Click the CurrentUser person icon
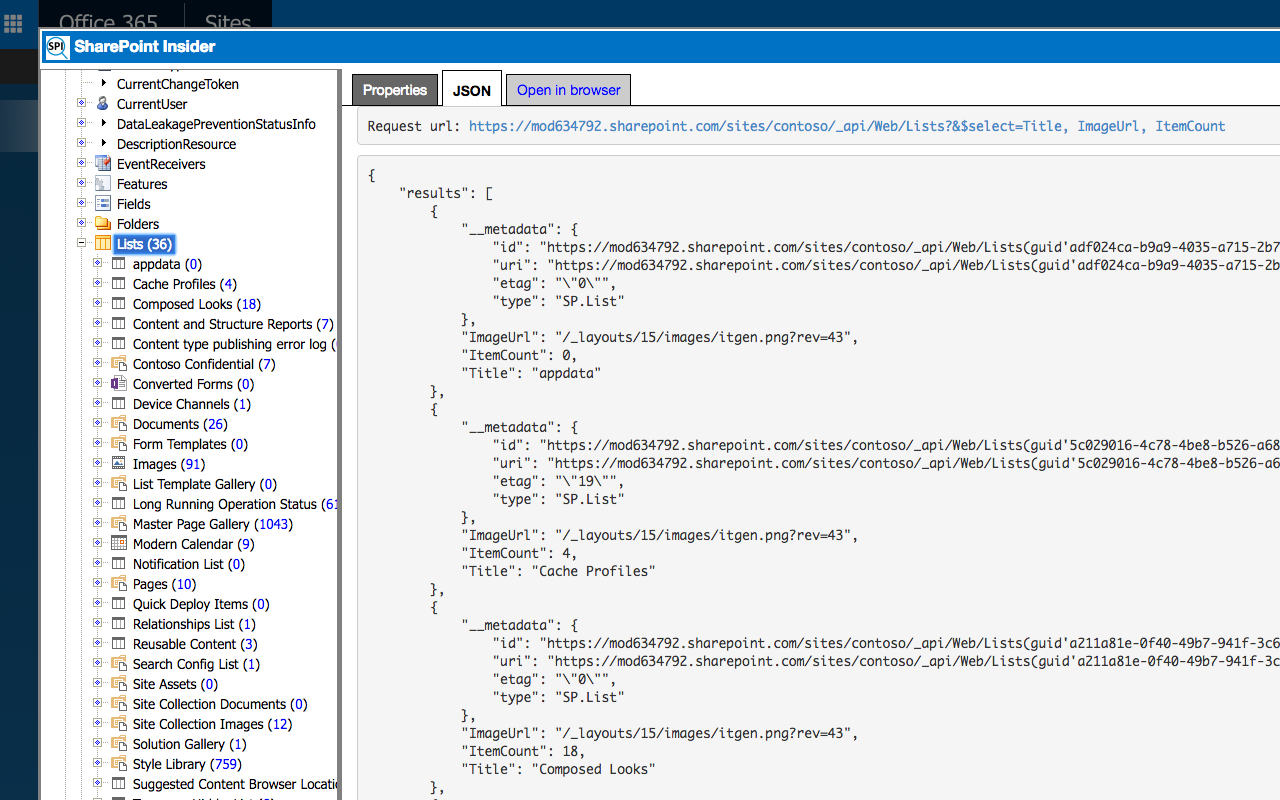 click(102, 104)
